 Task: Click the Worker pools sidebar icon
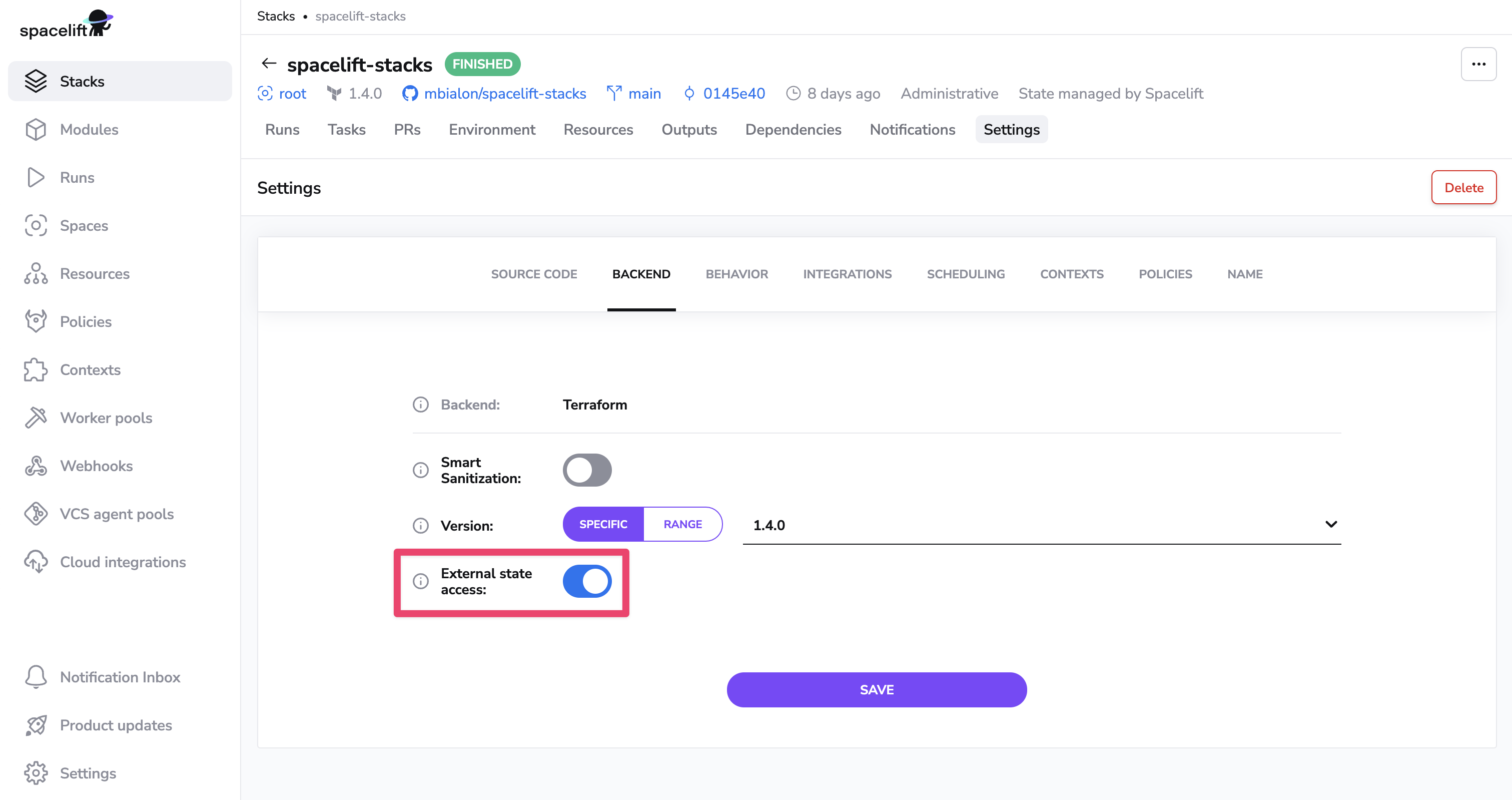[35, 418]
